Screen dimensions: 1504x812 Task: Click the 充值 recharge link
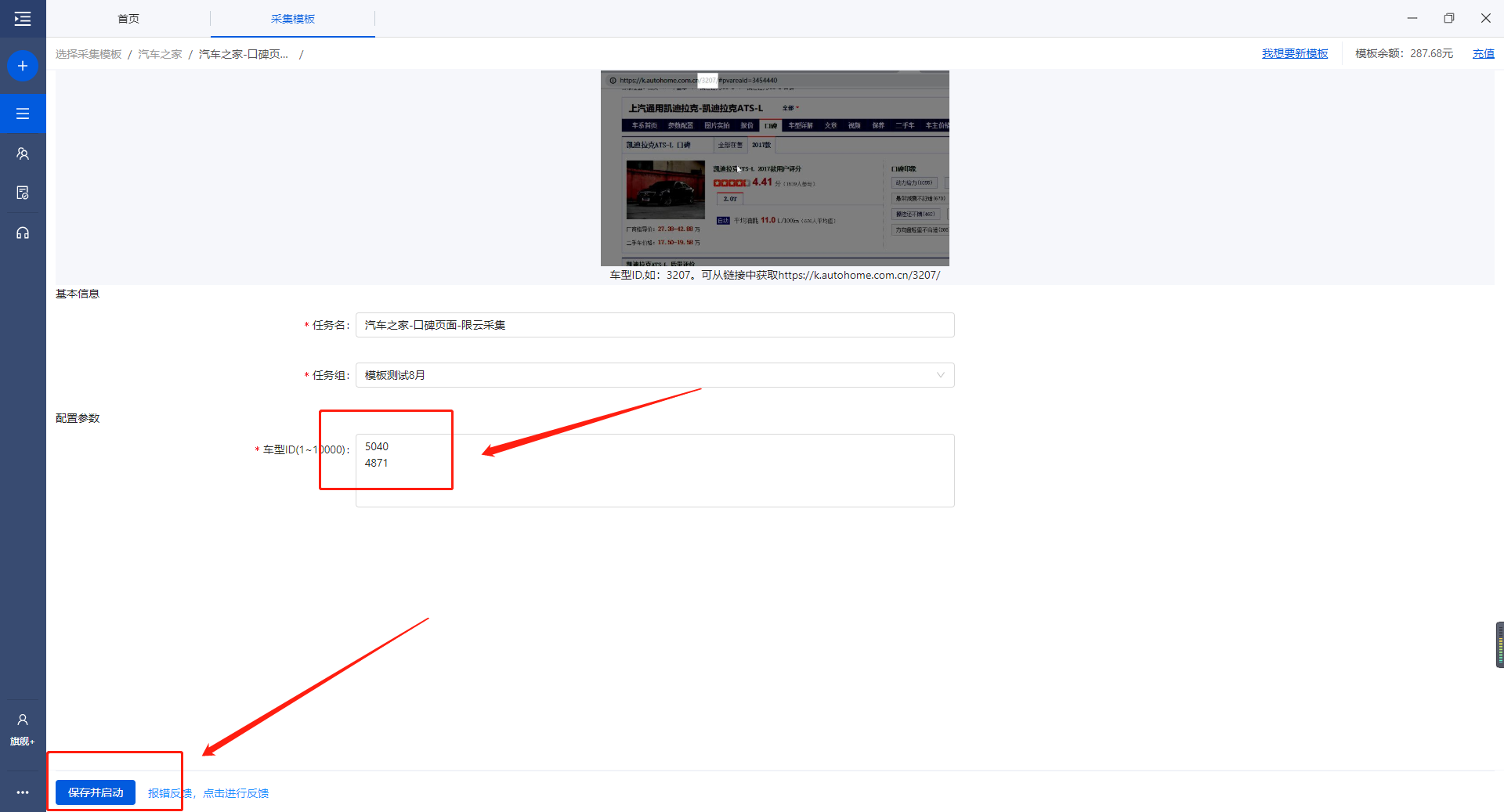(x=1483, y=53)
